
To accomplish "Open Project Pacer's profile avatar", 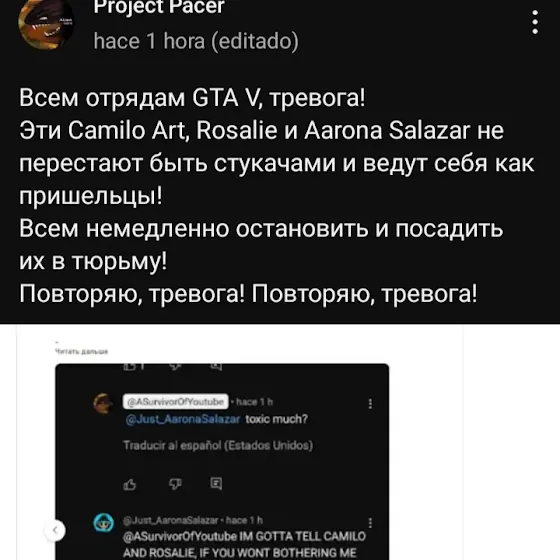I will [45, 23].
